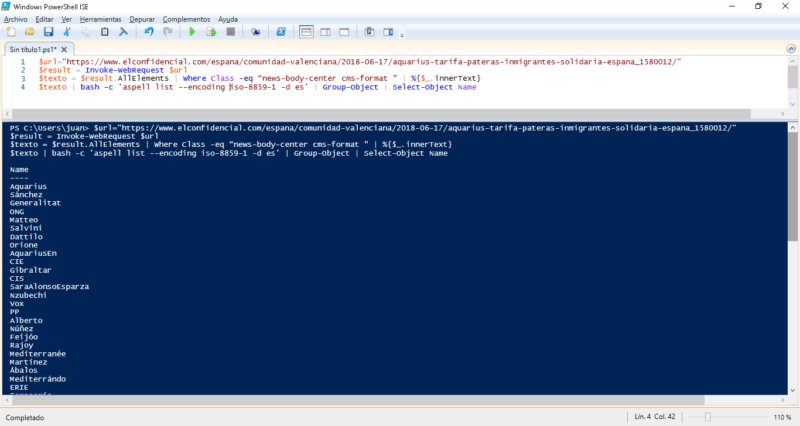Undo the last edit via toolbar arrow

click(x=147, y=32)
